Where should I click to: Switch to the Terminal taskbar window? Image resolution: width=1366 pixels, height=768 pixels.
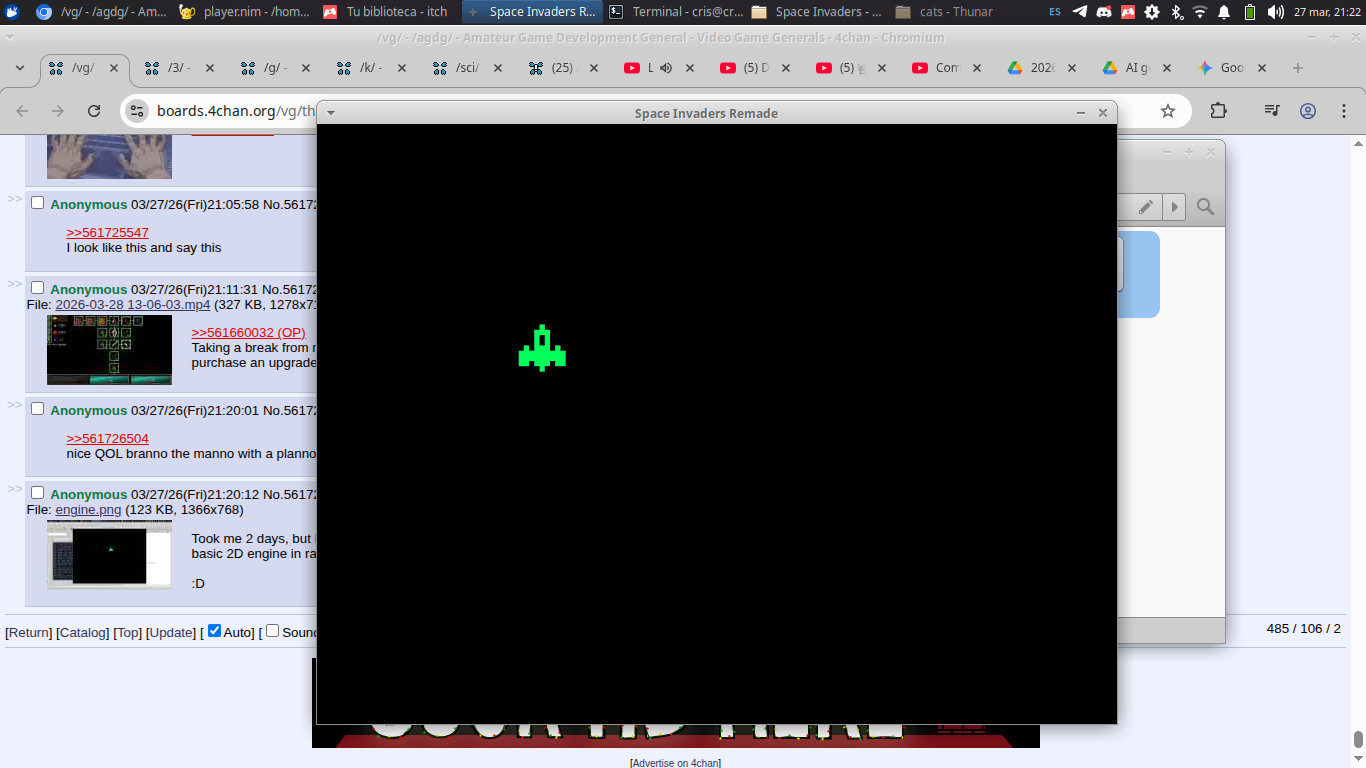coord(677,12)
